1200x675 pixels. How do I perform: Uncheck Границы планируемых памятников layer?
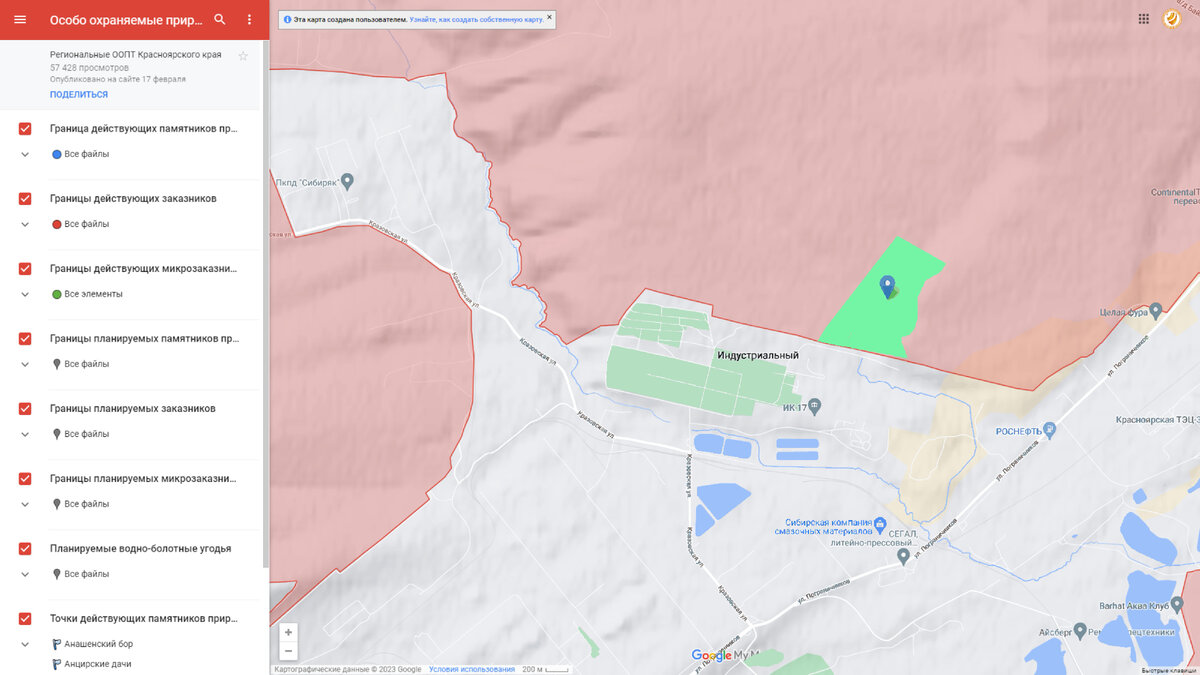point(25,339)
